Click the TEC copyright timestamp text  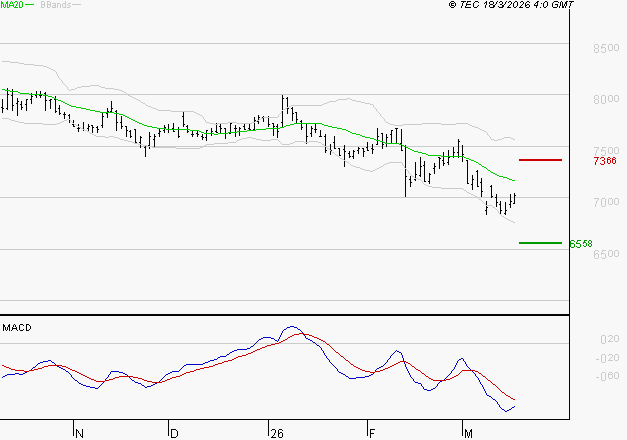pyautogui.click(x=511, y=5)
